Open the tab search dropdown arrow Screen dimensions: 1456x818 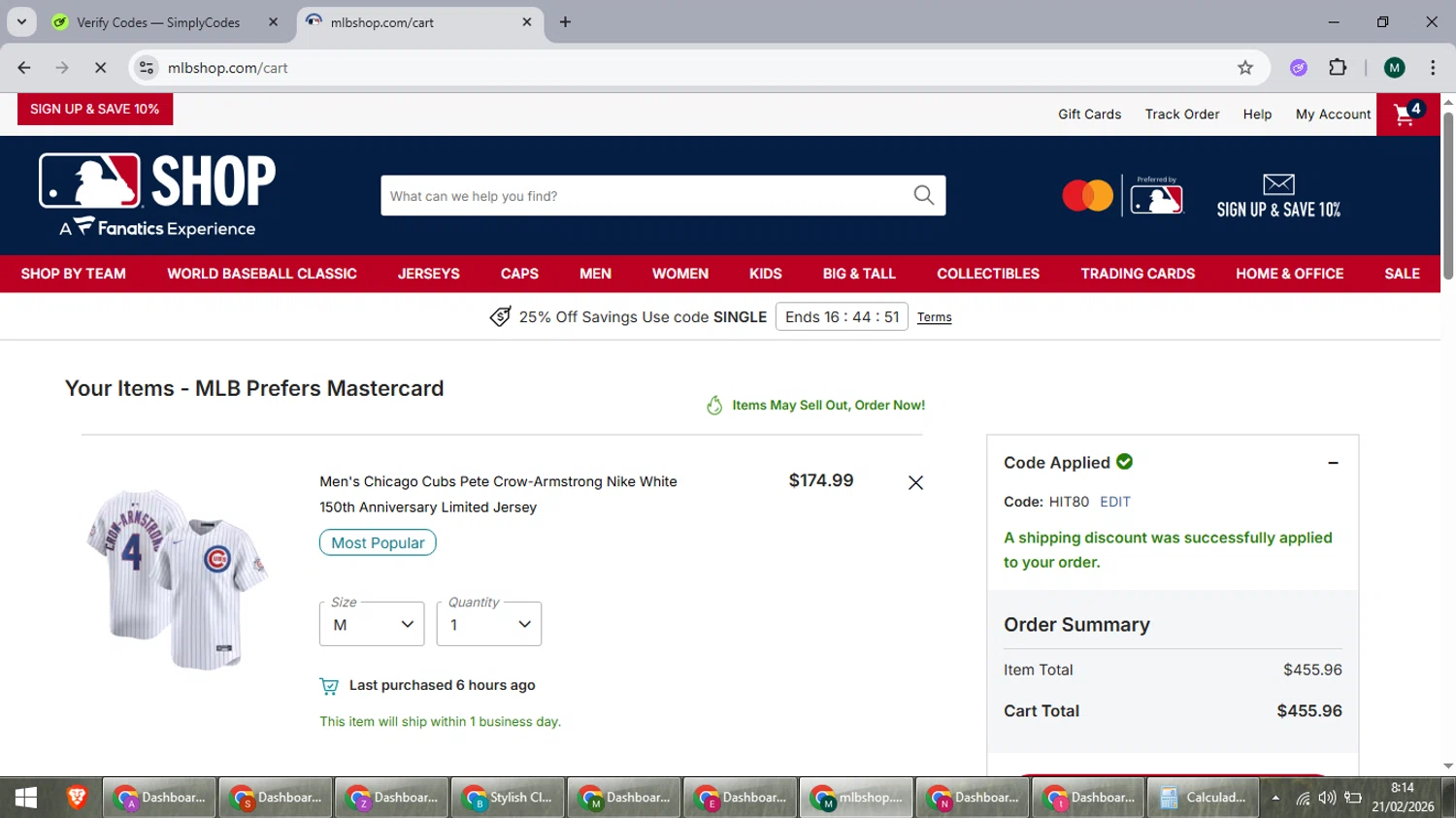pos(21,21)
